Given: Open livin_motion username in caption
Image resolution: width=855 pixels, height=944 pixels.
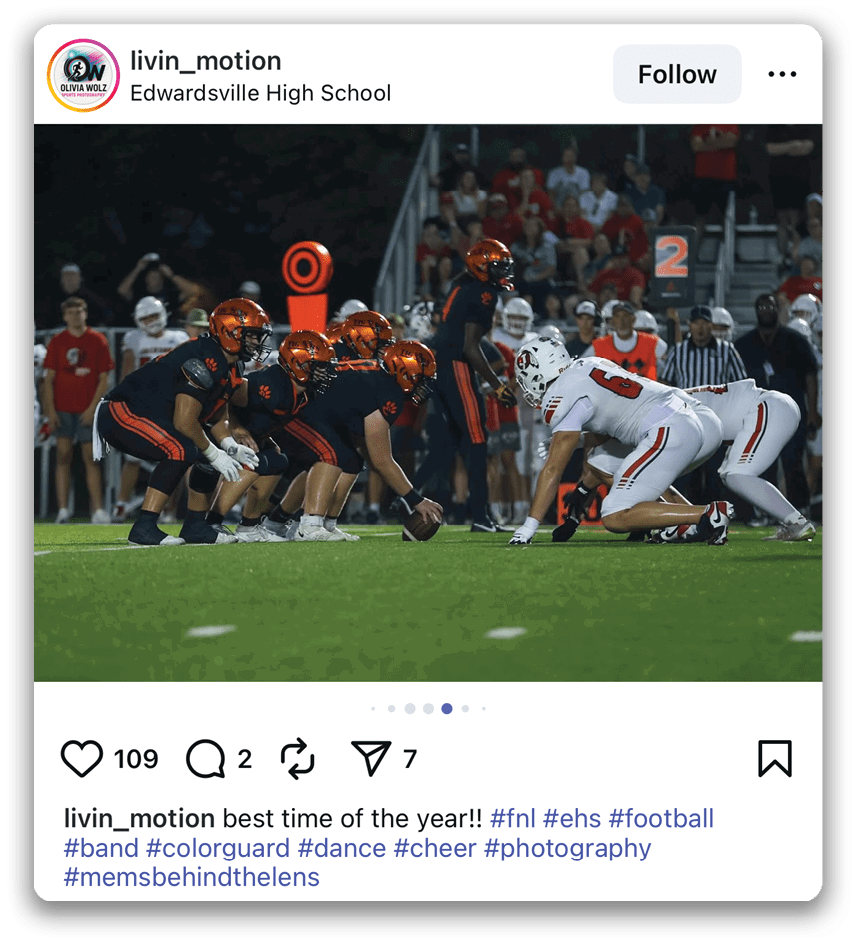Looking at the screenshot, I should coord(139,819).
